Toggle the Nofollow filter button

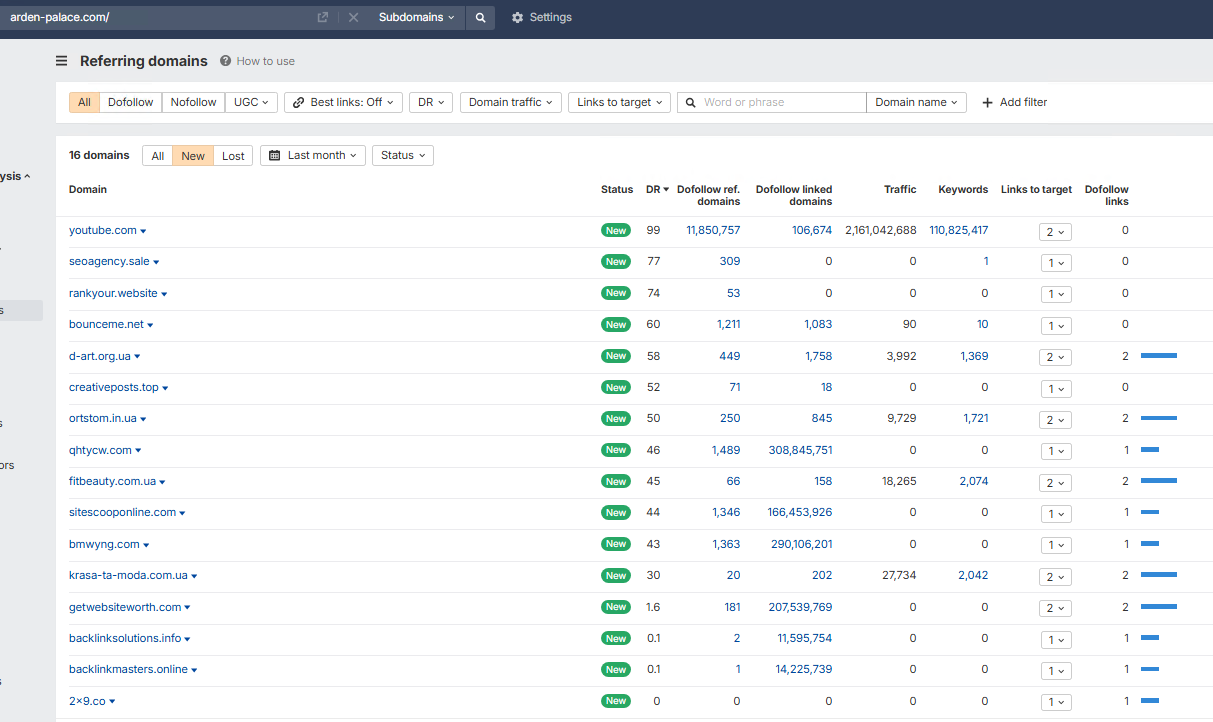(x=193, y=102)
